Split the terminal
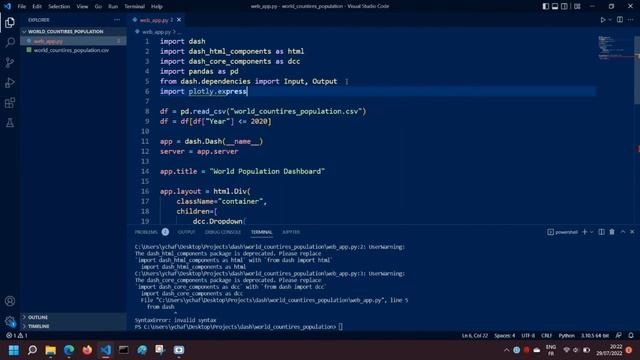This screenshot has height=360, width=640. [601, 232]
